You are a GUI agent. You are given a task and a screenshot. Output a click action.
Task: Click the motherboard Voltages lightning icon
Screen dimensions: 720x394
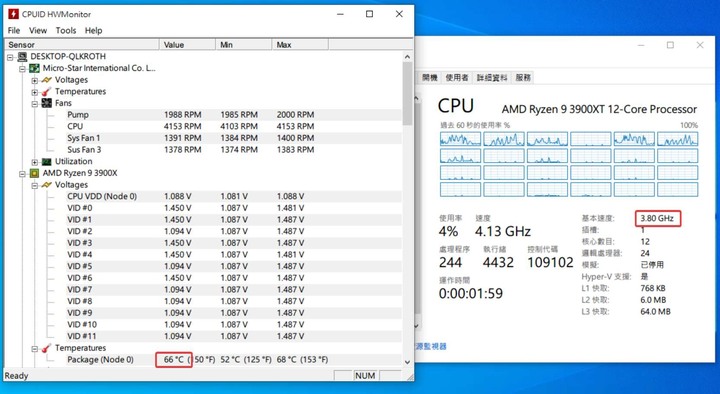[46, 80]
